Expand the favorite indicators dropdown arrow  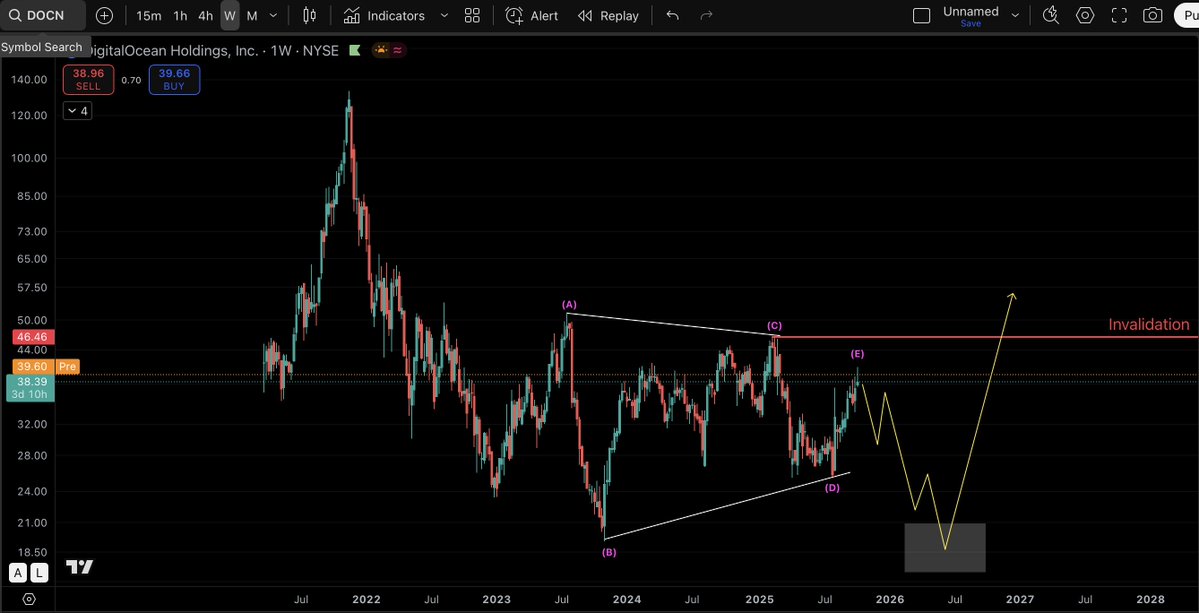point(444,15)
